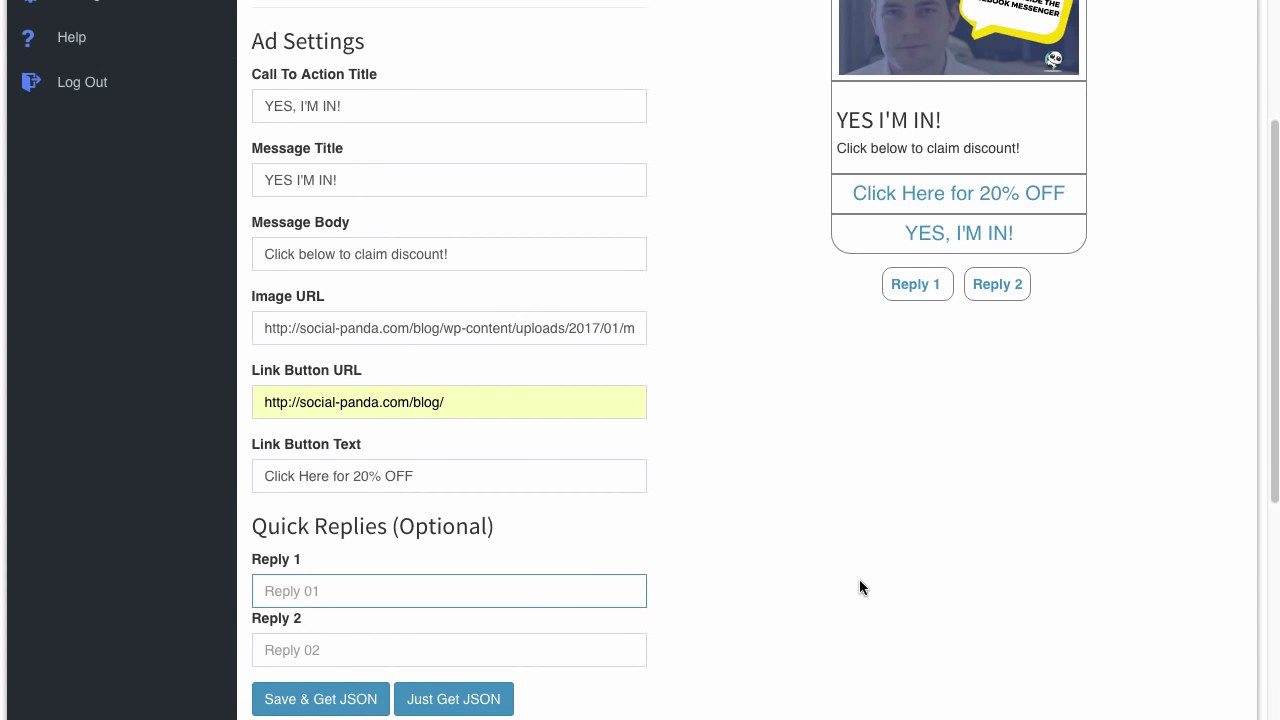
Task: Select the Log Out sidebar text
Action: tap(82, 82)
